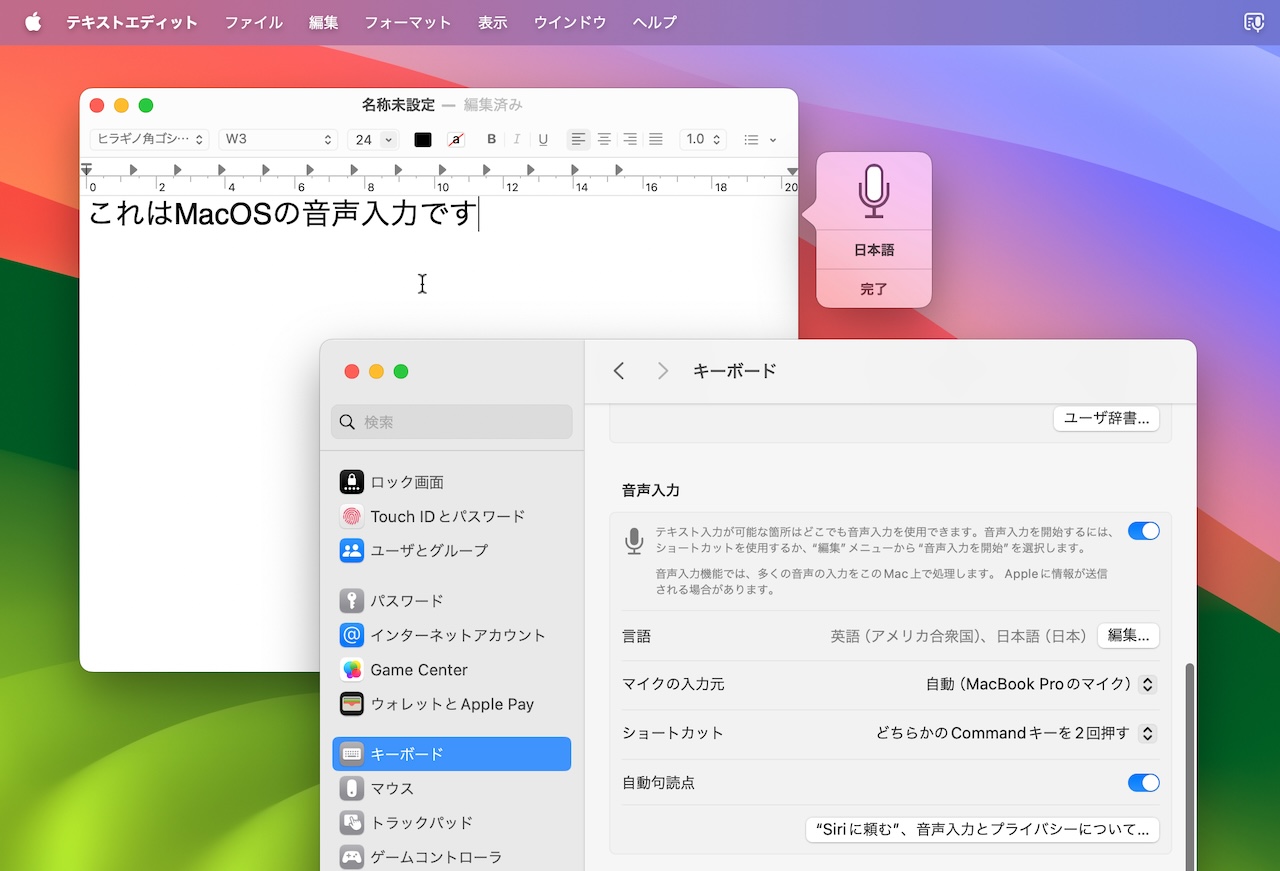The image size is (1280, 871).
Task: Go back in System Settings
Action: 619,371
